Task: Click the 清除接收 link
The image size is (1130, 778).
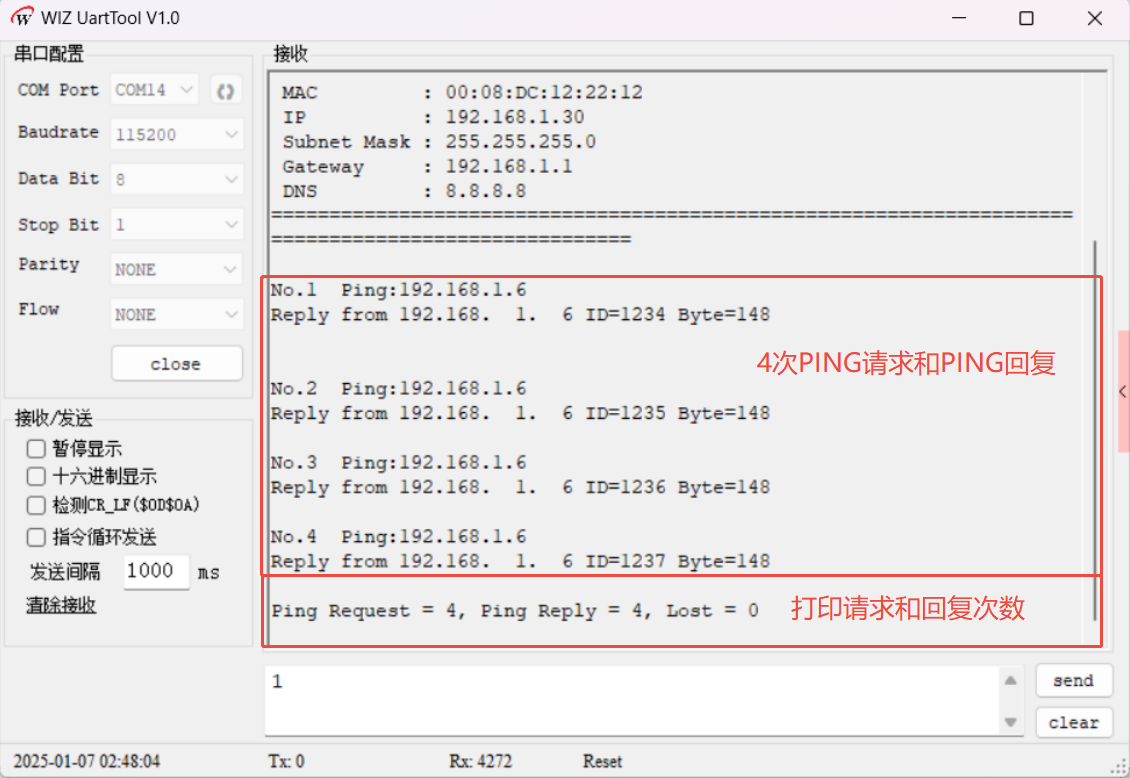Action: 61,605
